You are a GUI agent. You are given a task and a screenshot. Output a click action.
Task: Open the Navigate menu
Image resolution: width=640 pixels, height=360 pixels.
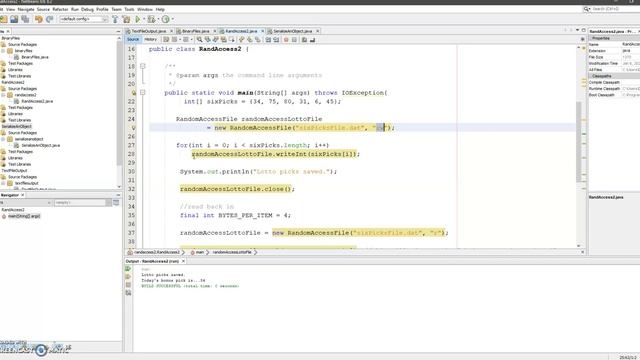pos(26,9)
